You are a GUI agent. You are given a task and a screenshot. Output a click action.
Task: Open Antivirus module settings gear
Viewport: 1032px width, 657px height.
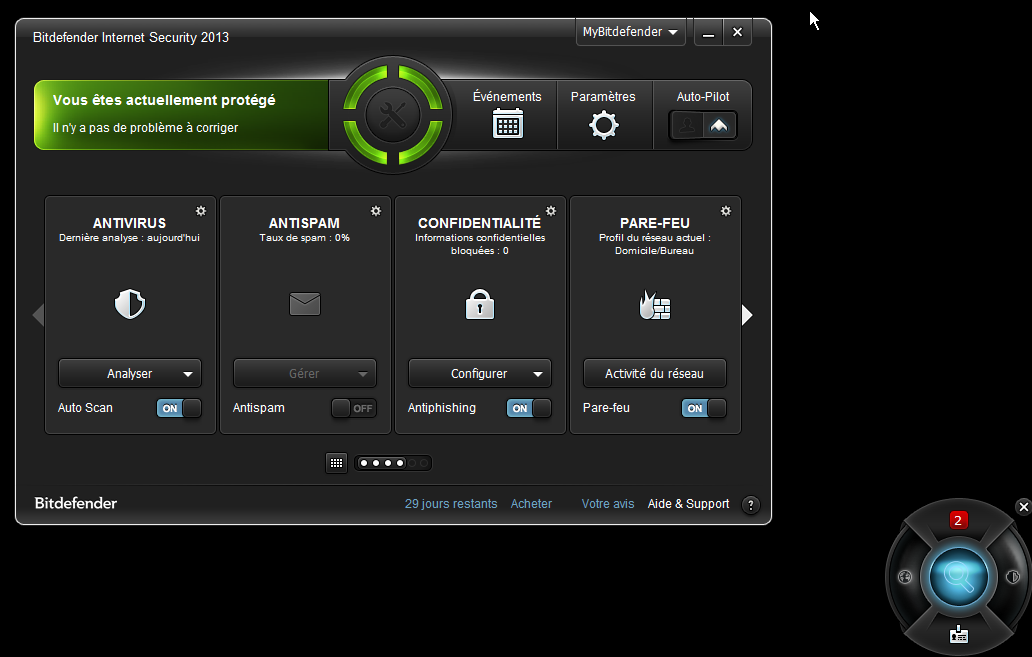[201, 211]
